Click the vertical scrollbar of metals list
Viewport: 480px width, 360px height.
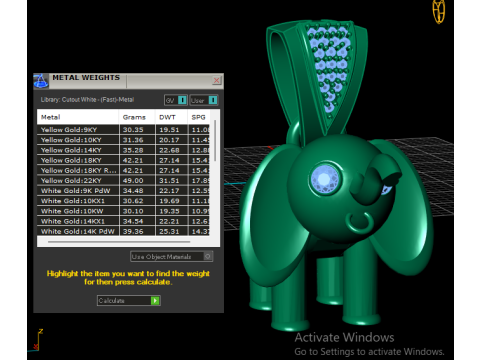pyautogui.click(x=215, y=141)
